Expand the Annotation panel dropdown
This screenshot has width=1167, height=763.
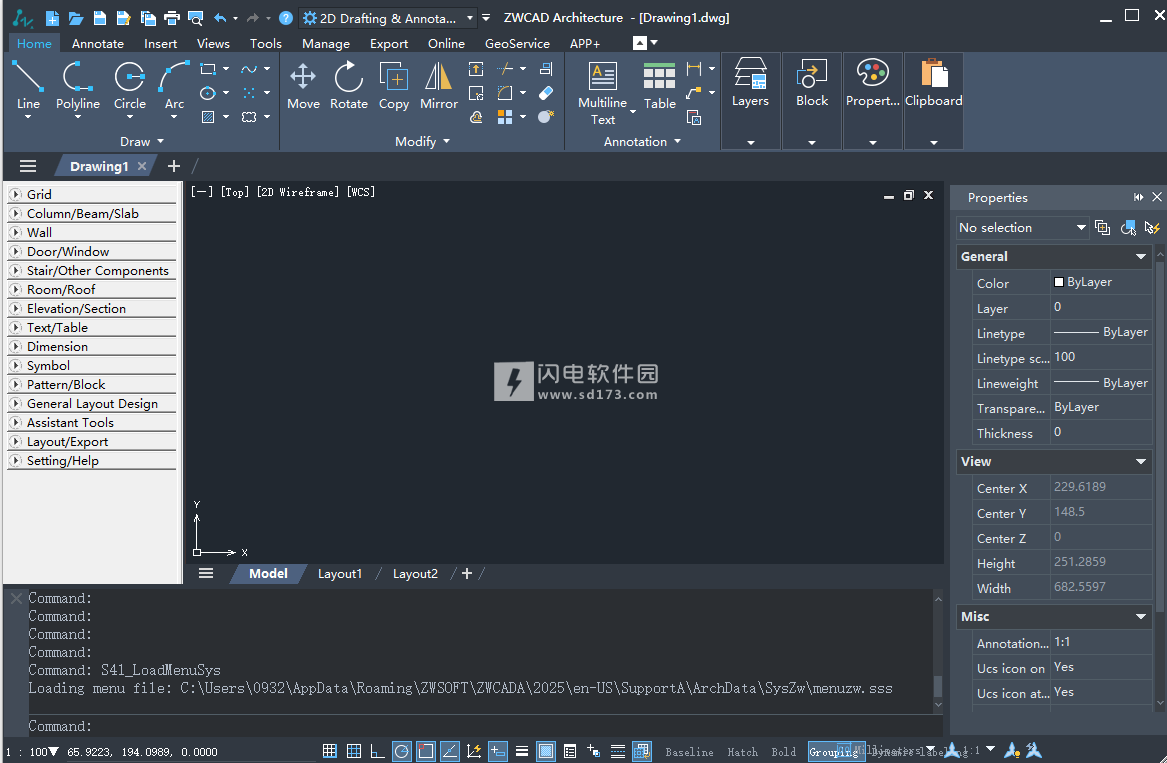642,141
